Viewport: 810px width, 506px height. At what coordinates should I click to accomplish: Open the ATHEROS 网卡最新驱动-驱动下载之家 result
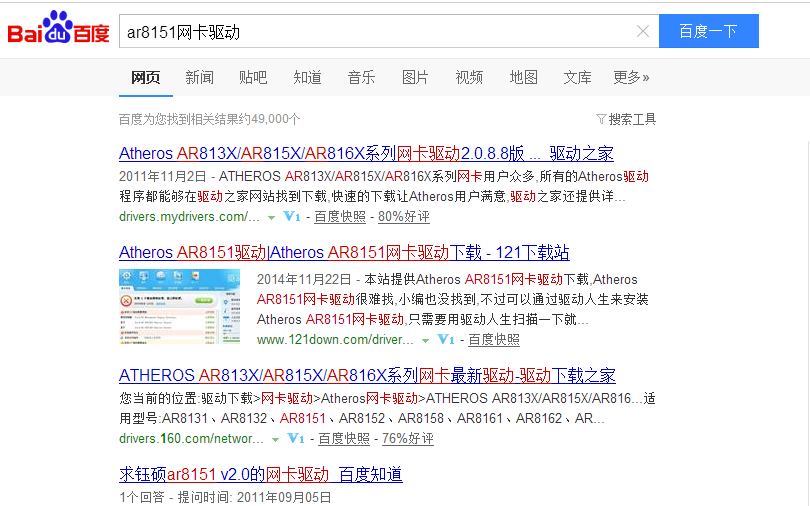point(367,375)
